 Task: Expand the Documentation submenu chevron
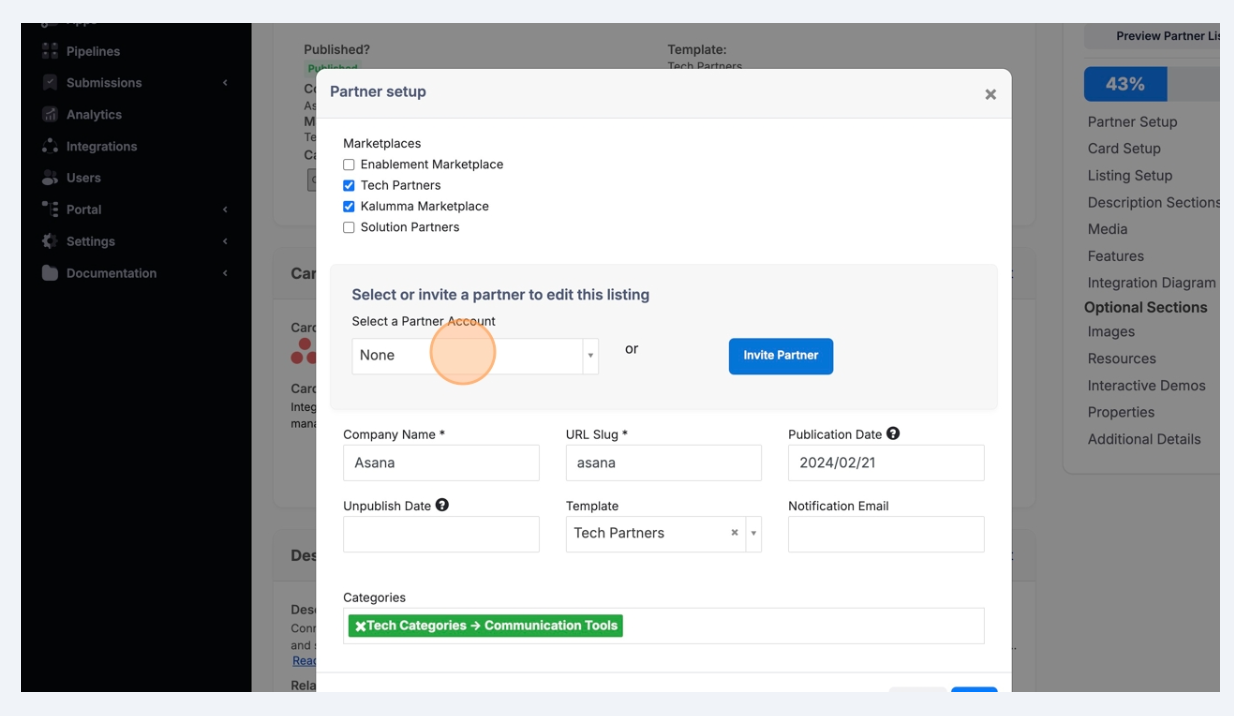point(225,273)
